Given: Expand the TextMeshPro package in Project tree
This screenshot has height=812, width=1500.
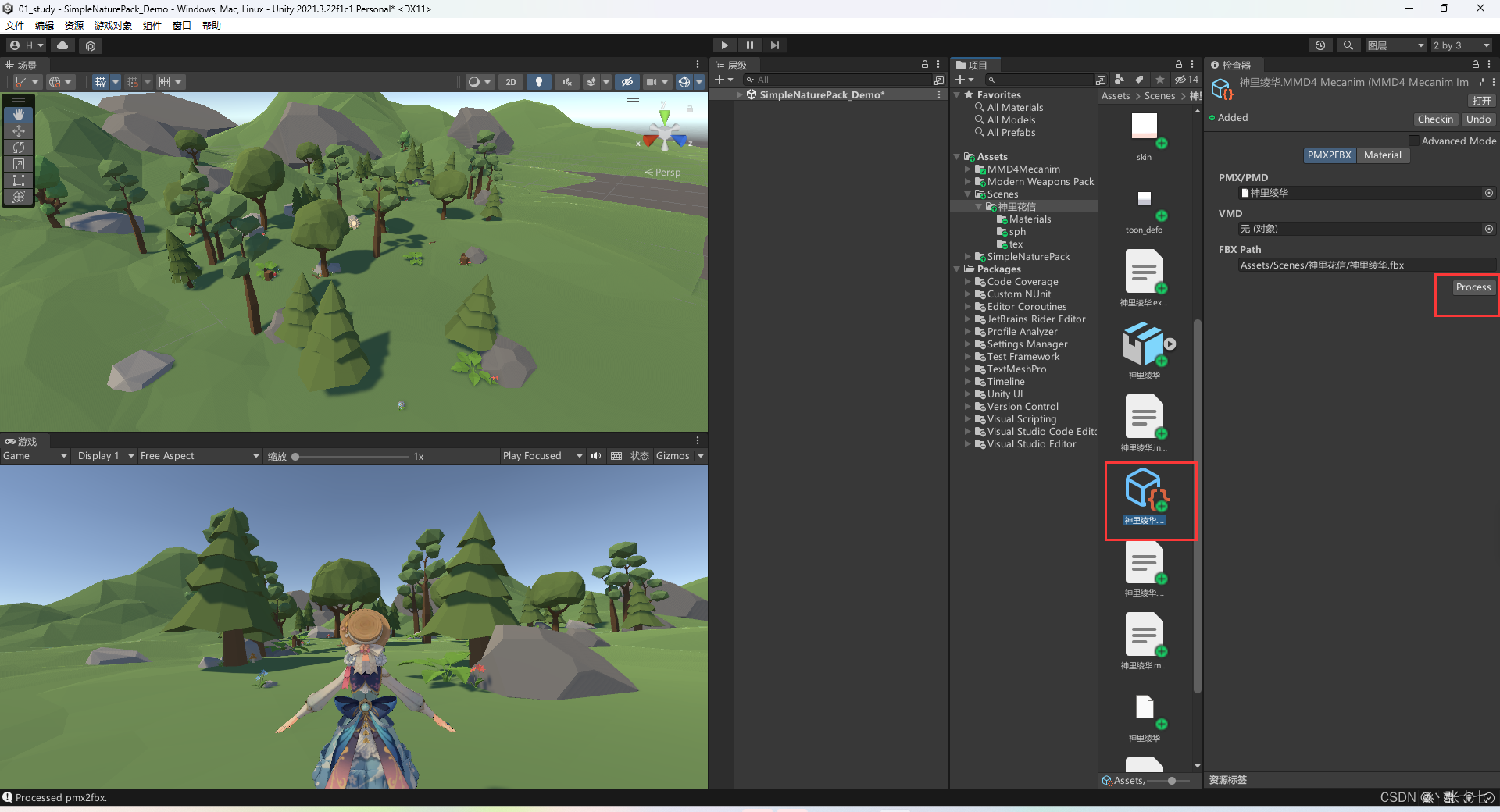Looking at the screenshot, I should tap(969, 369).
